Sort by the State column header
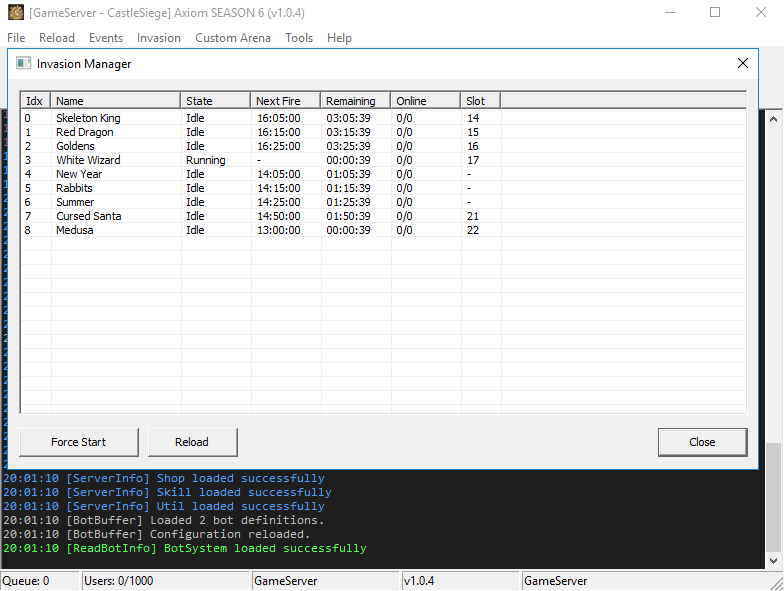The height and width of the screenshot is (591, 784). (216, 100)
